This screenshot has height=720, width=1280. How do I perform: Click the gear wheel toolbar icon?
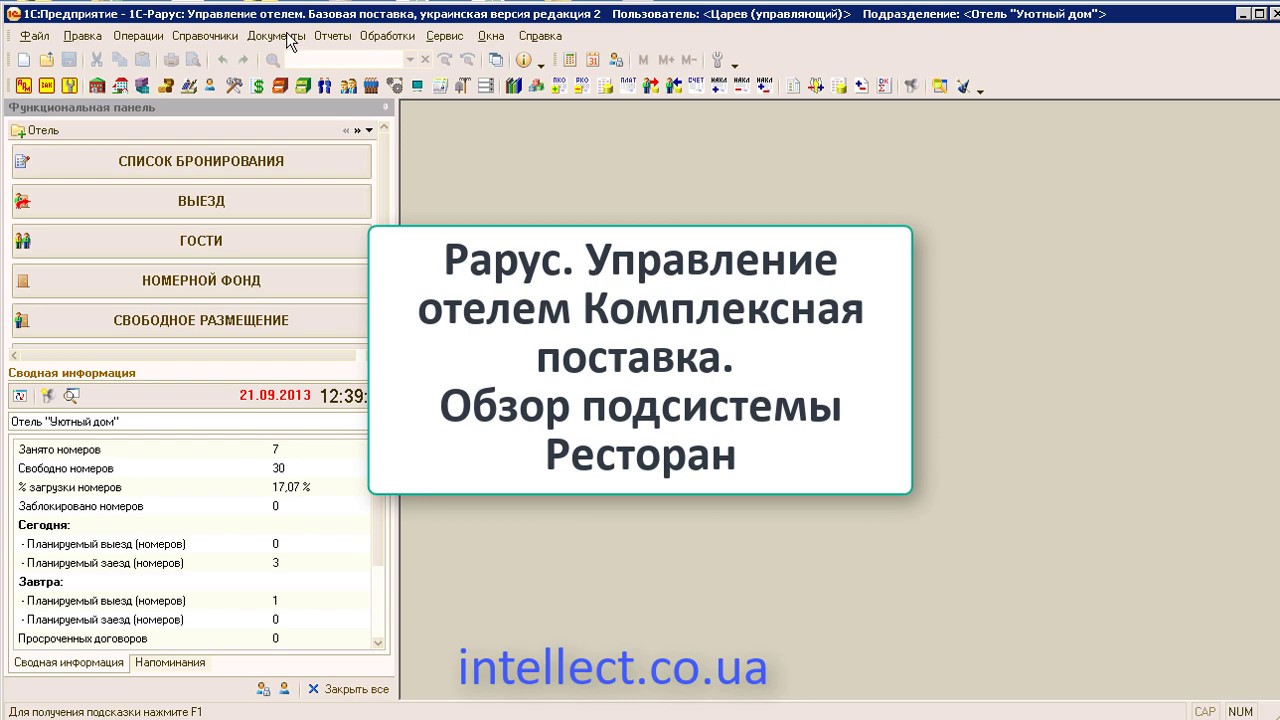394,86
